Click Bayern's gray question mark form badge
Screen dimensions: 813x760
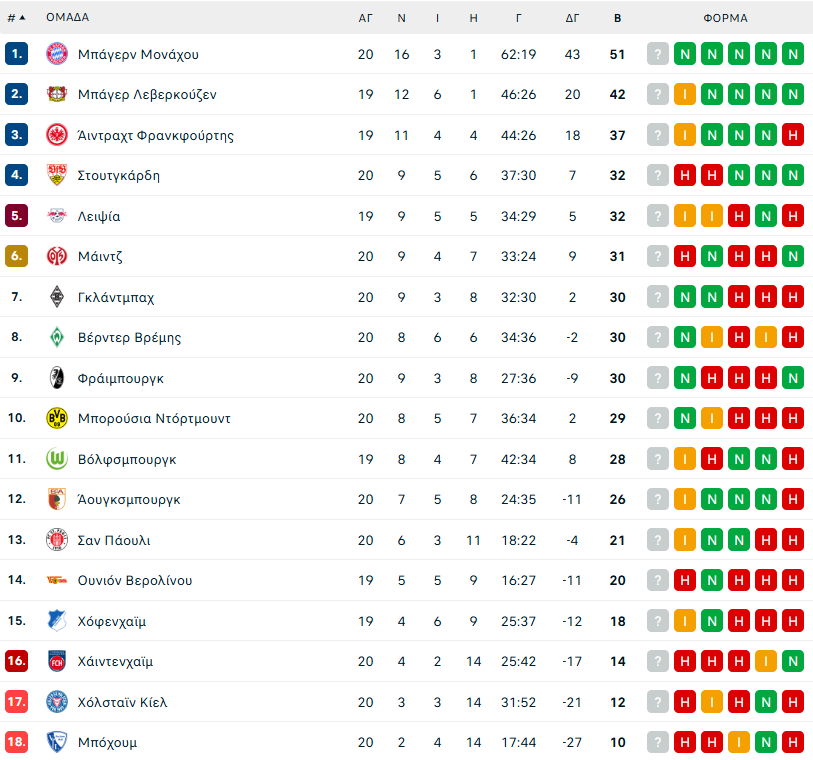click(x=657, y=54)
